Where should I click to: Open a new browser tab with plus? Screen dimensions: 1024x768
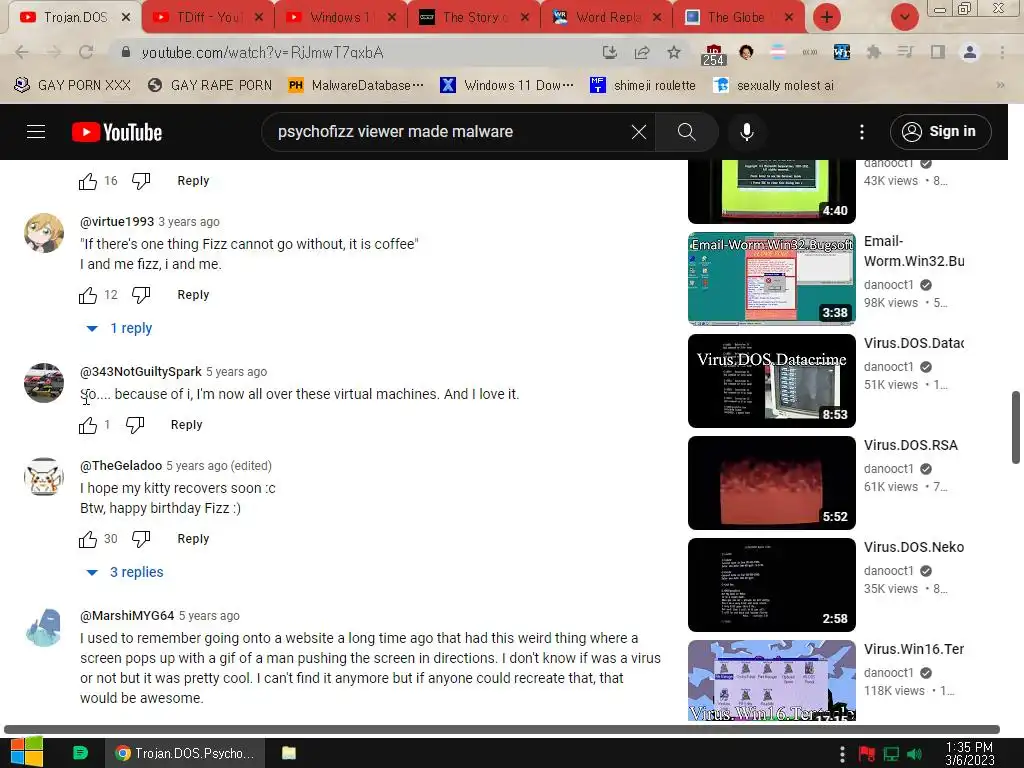click(x=827, y=17)
